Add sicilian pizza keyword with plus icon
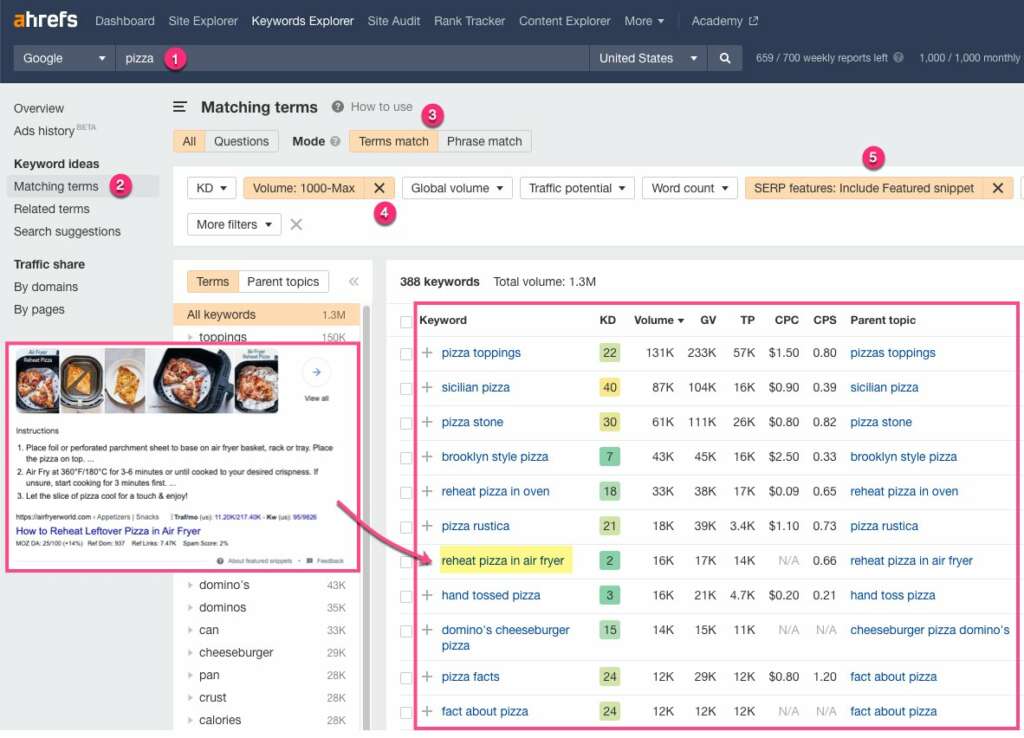This screenshot has width=1024, height=738. click(427, 387)
